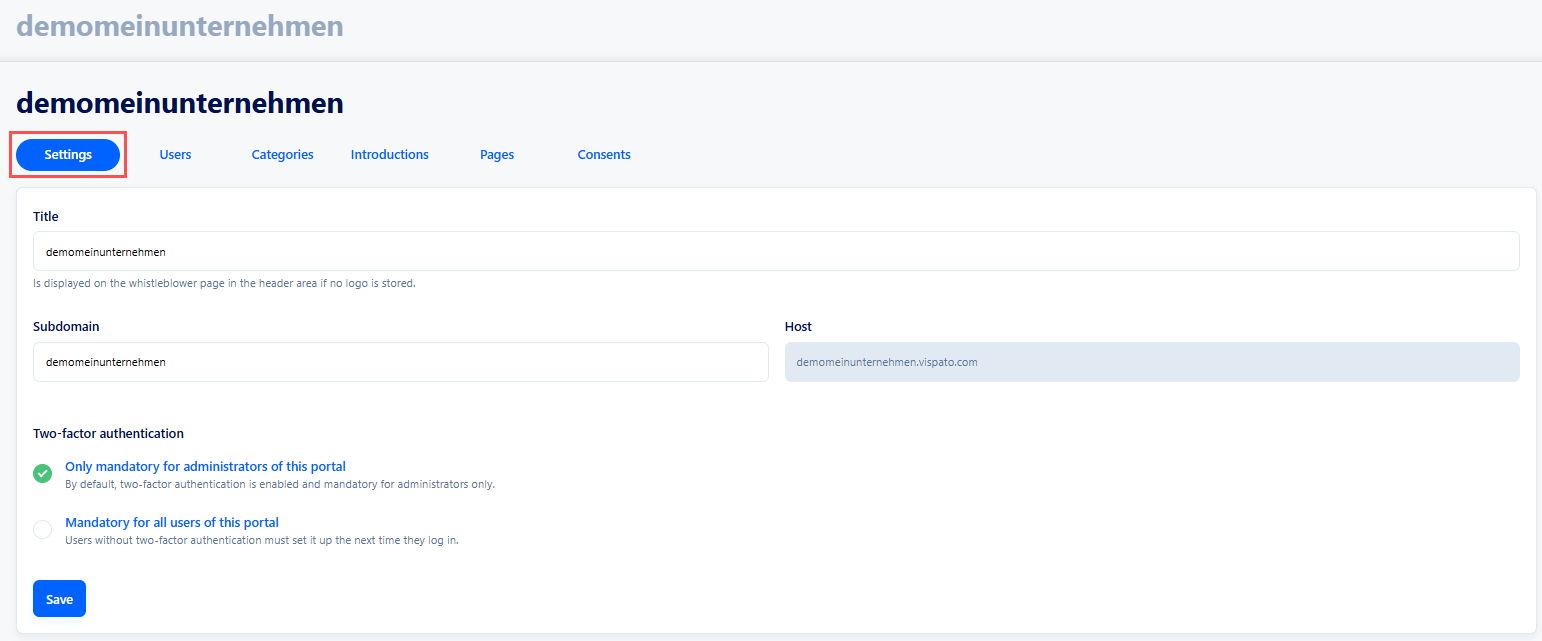The width and height of the screenshot is (1542, 641).
Task: Focus the Title input field
Action: click(775, 252)
